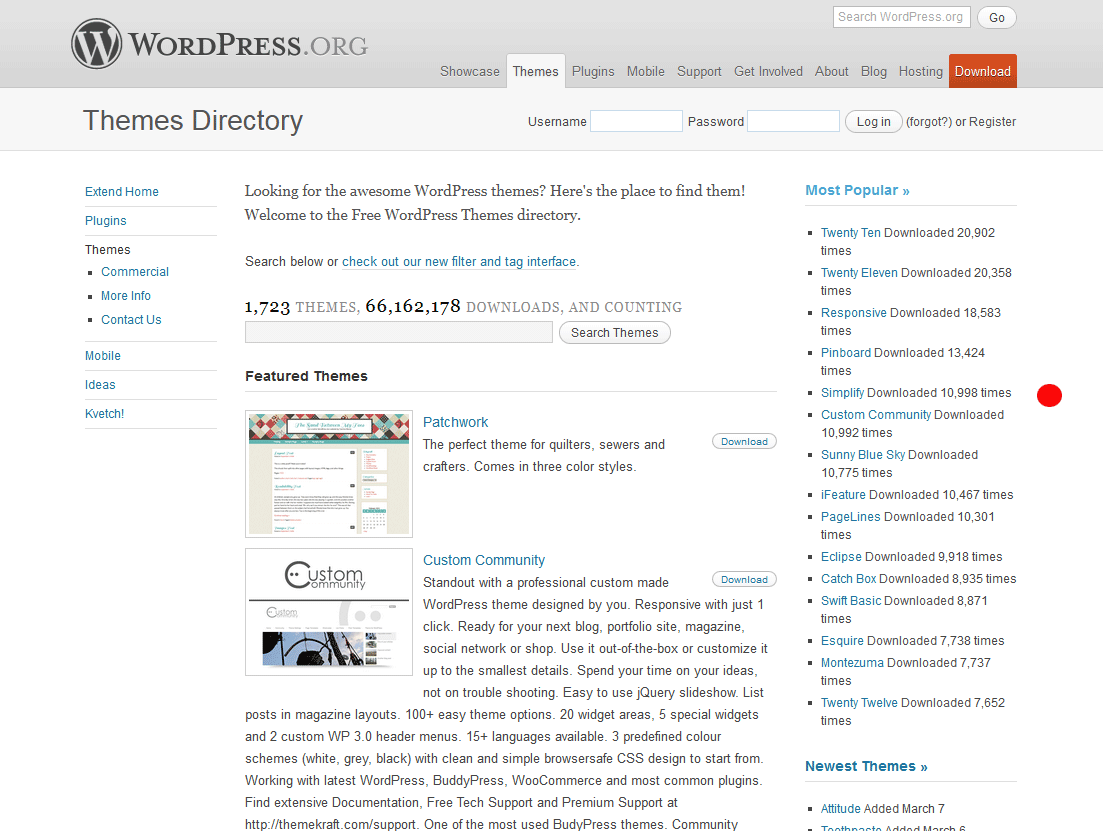Open Twenty Ten in Most Popular
This screenshot has width=1103, height=831.
[x=850, y=232]
